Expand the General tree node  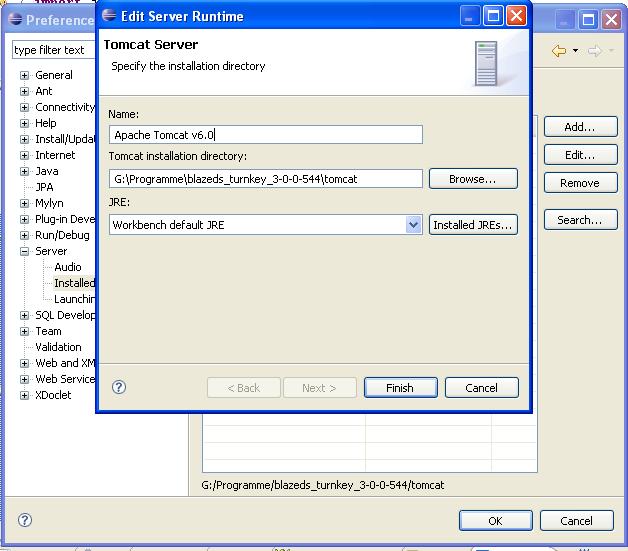pyautogui.click(x=24, y=75)
